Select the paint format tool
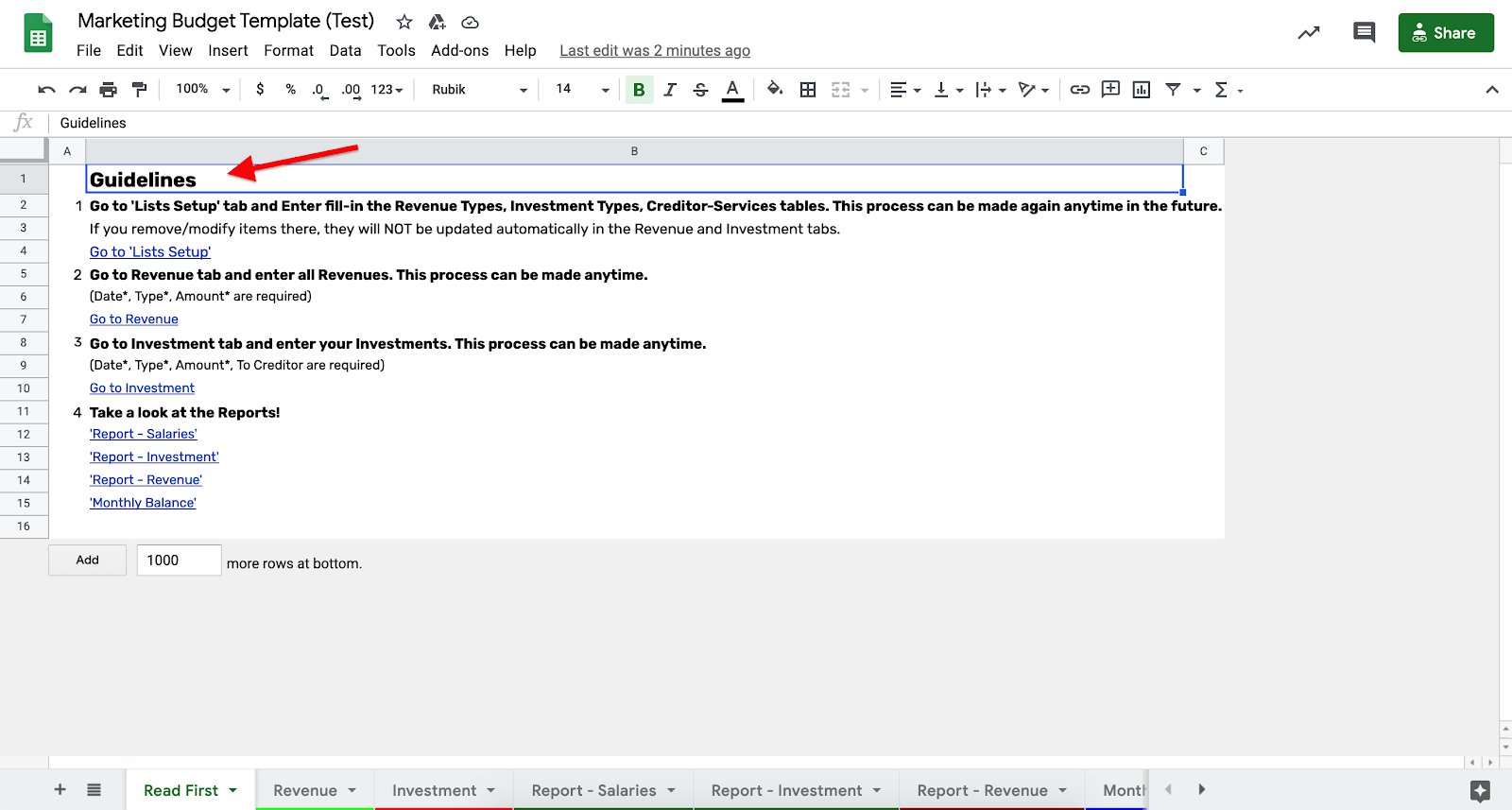The width and height of the screenshot is (1512, 810). pyautogui.click(x=140, y=90)
